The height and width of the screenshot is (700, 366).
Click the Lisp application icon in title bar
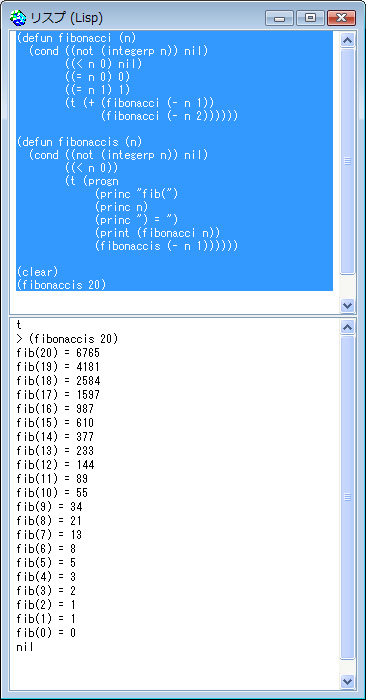point(18,18)
